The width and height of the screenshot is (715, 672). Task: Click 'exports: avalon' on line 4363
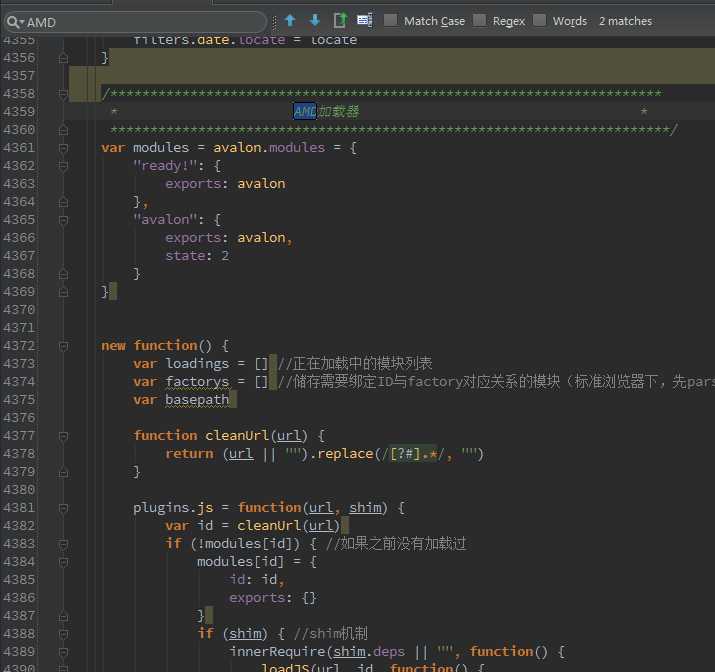(x=225, y=184)
